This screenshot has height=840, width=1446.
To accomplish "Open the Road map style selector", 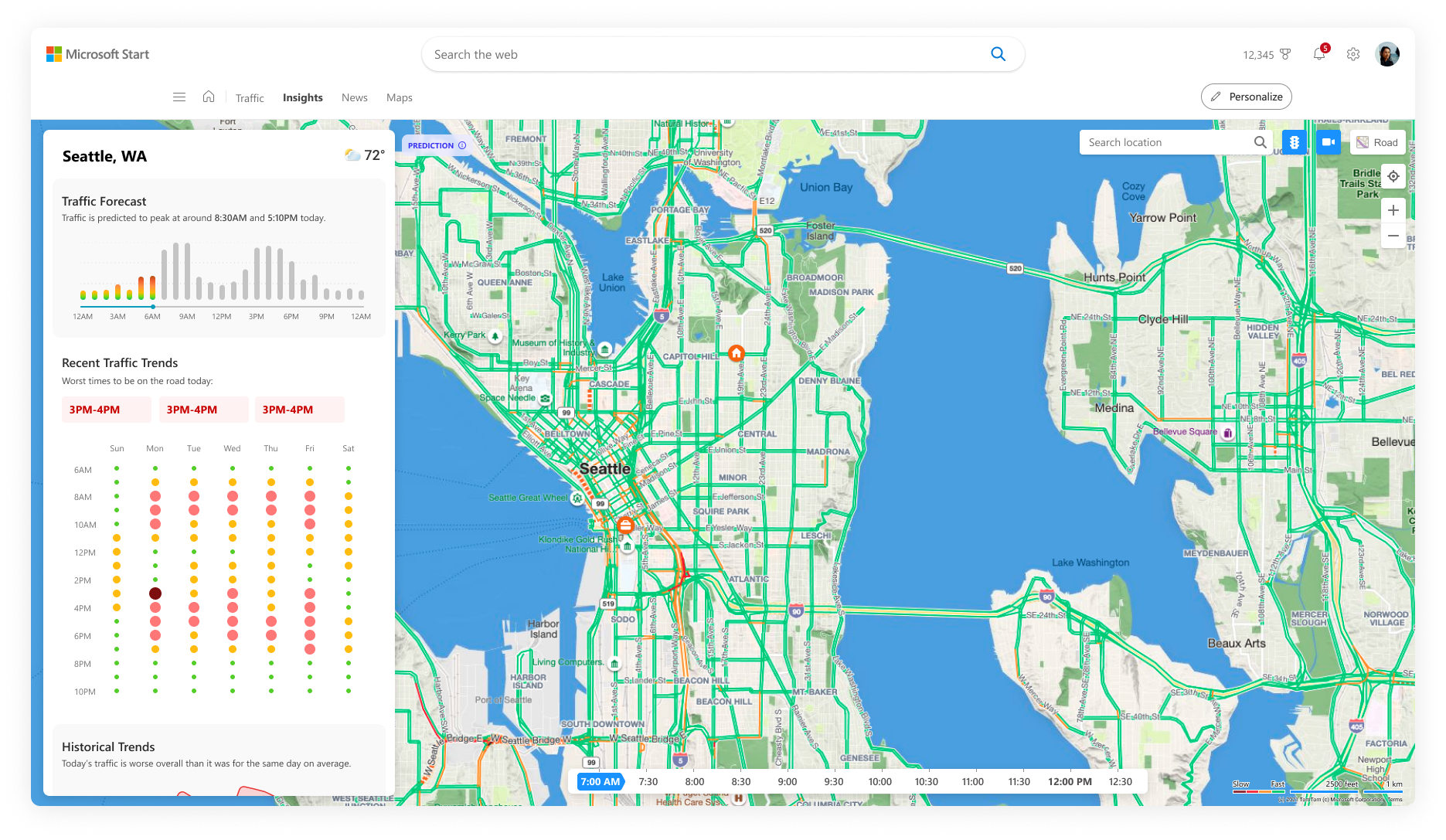I will (1378, 142).
